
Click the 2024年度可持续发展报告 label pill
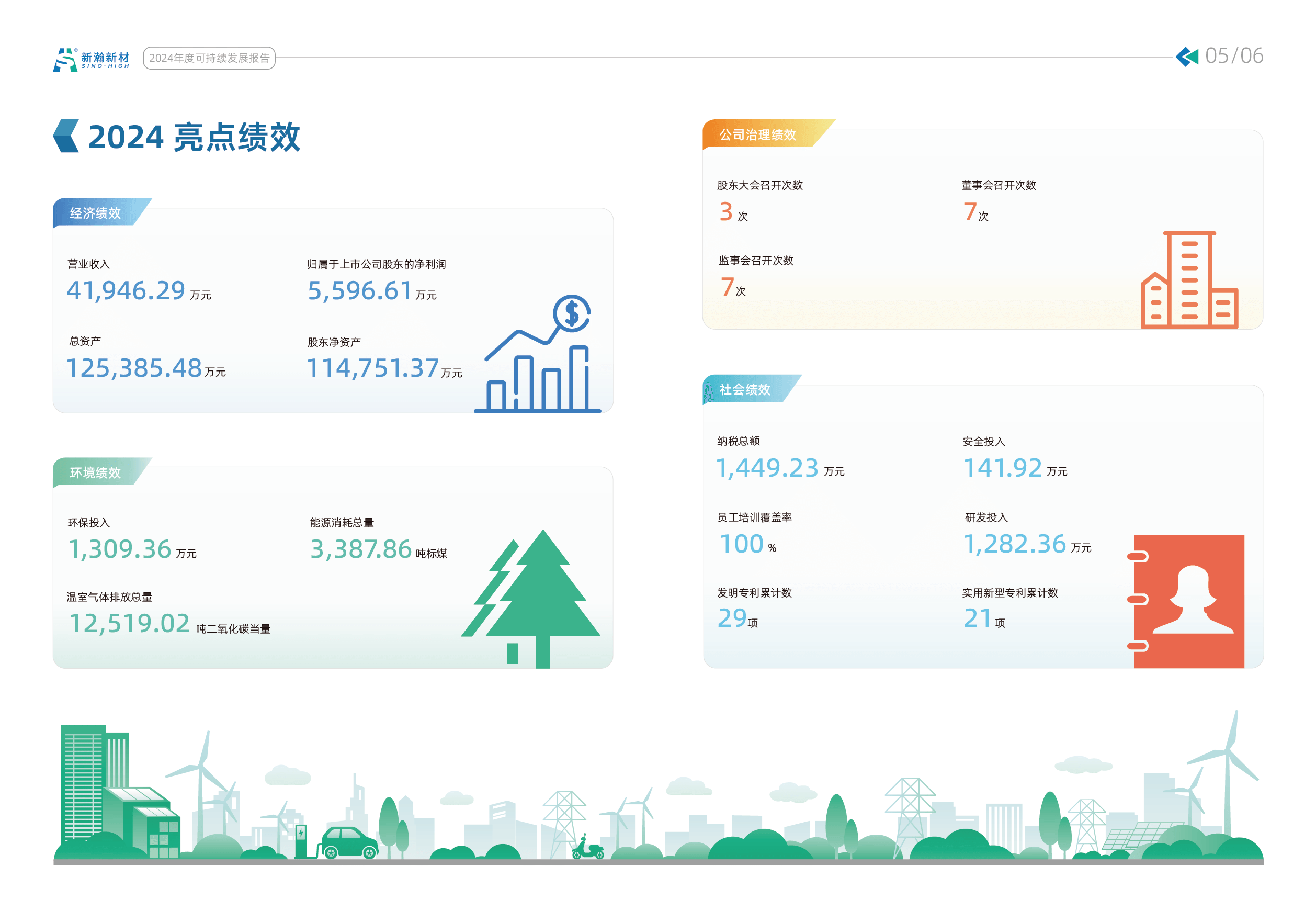click(209, 58)
